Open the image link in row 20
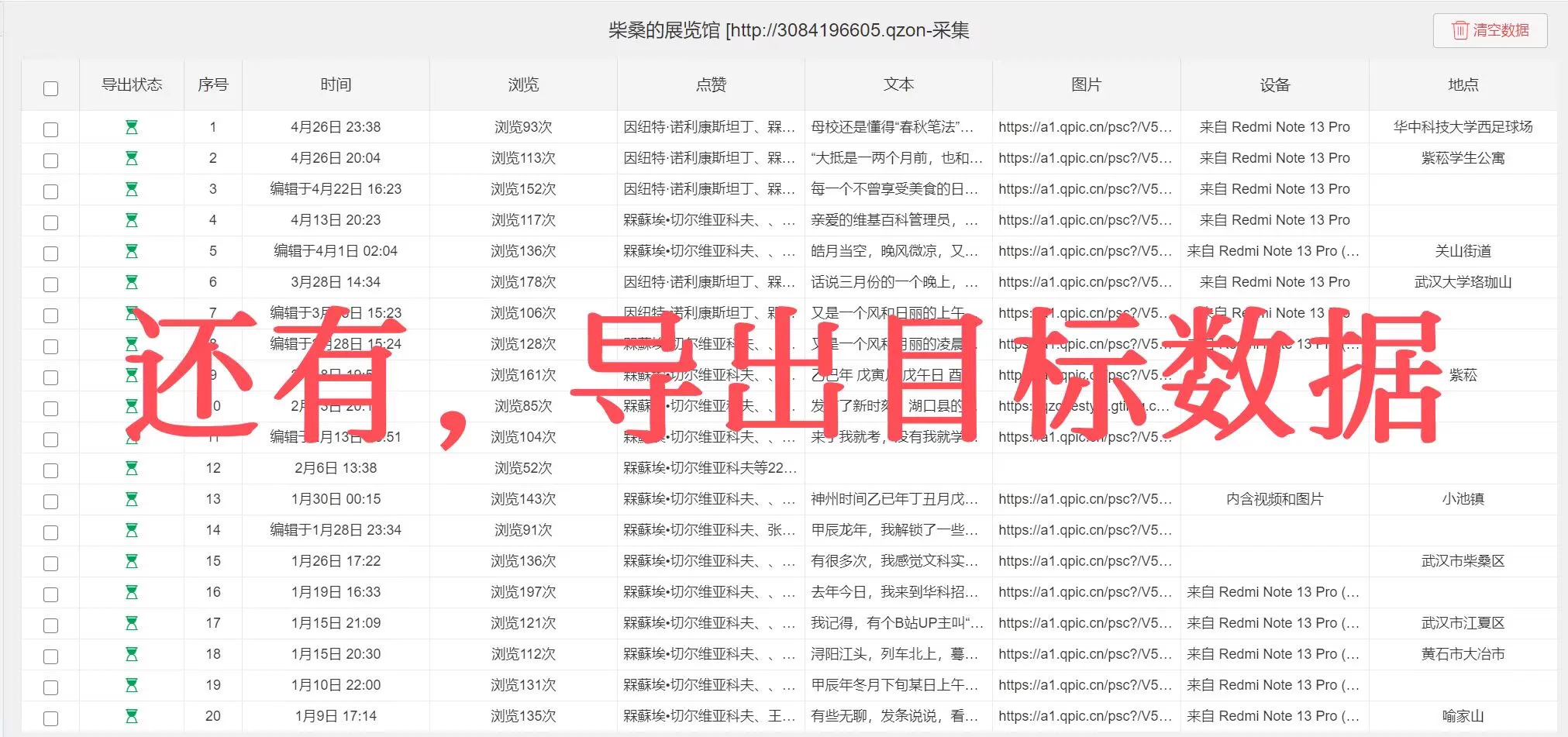1568x737 pixels. [1085, 716]
